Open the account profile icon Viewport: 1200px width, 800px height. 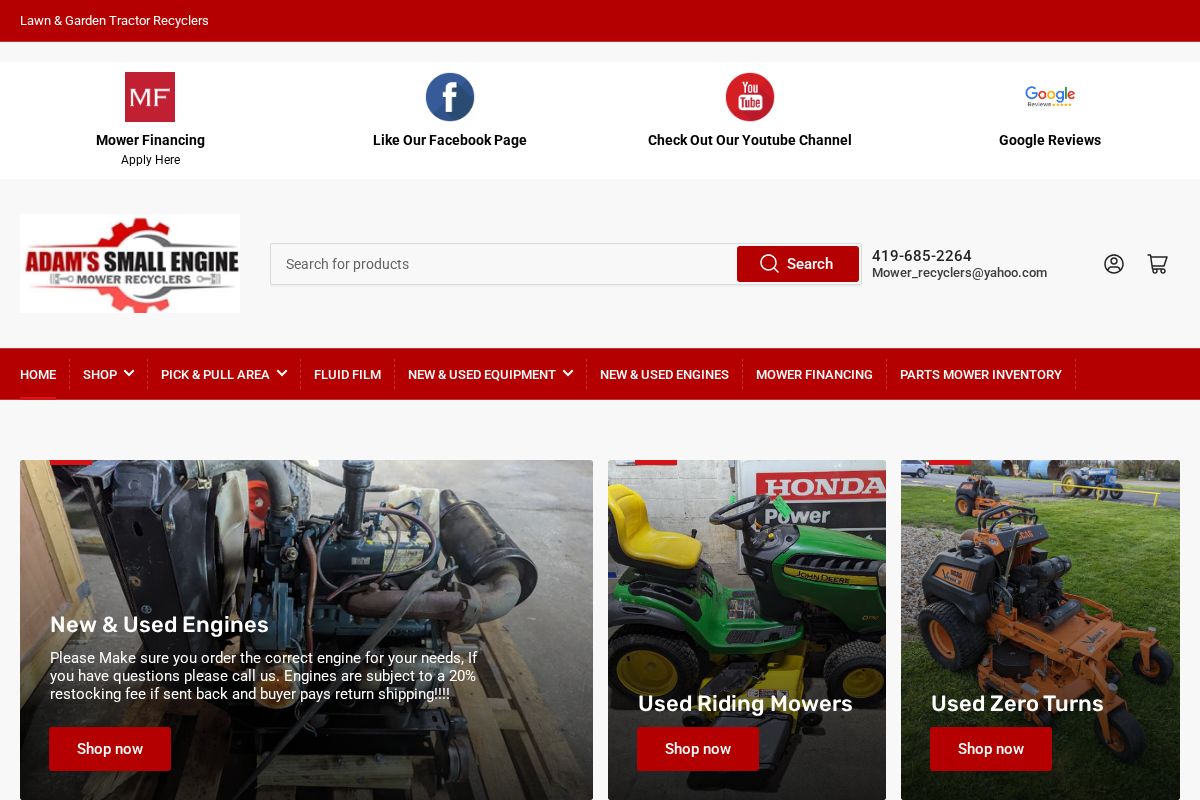pos(1113,263)
